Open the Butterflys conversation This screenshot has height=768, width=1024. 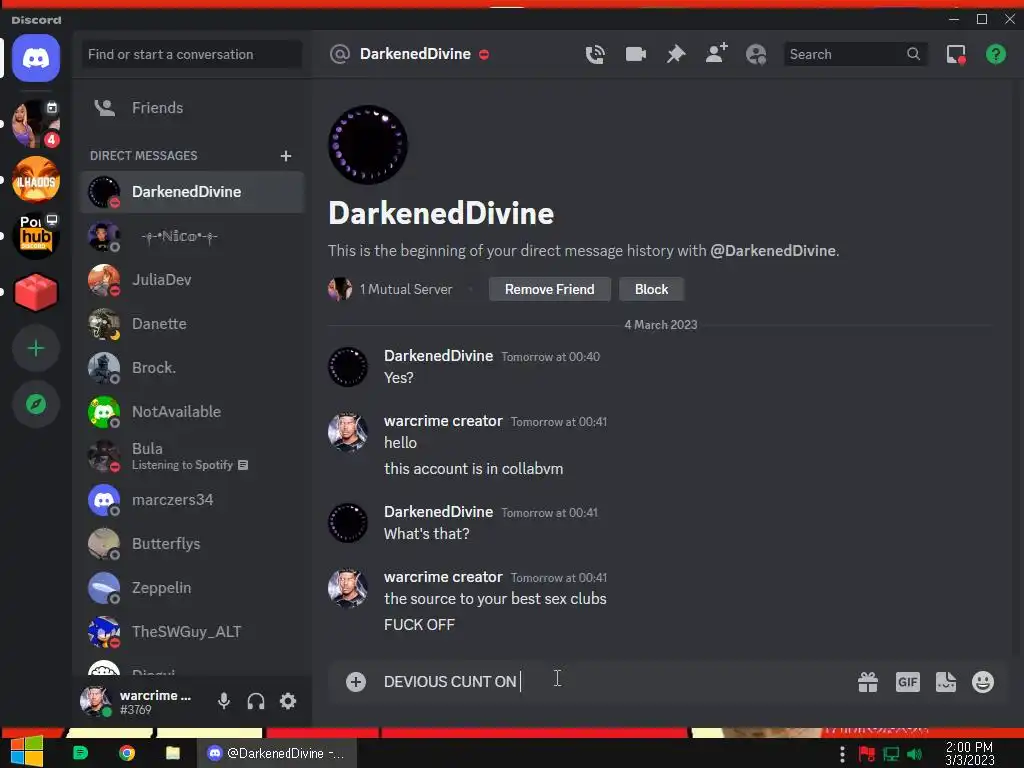(x=193, y=544)
